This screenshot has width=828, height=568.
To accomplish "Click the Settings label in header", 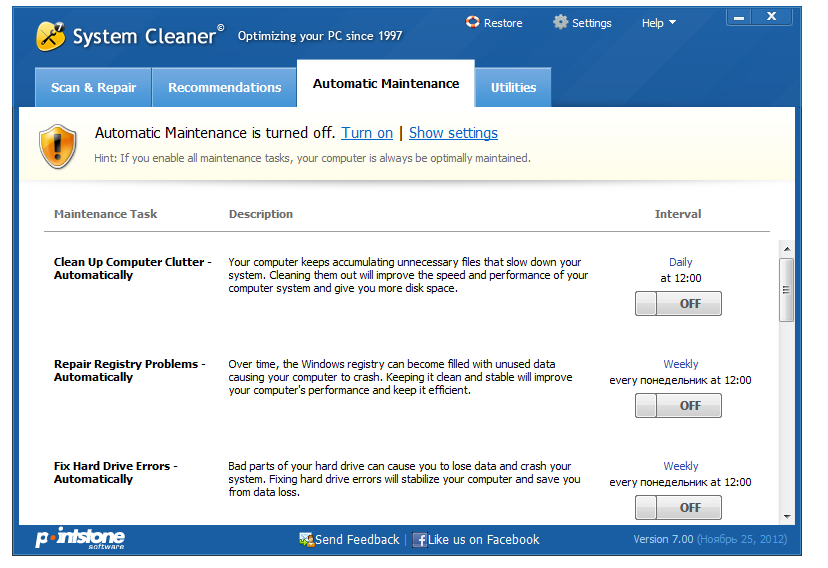I will coord(592,23).
